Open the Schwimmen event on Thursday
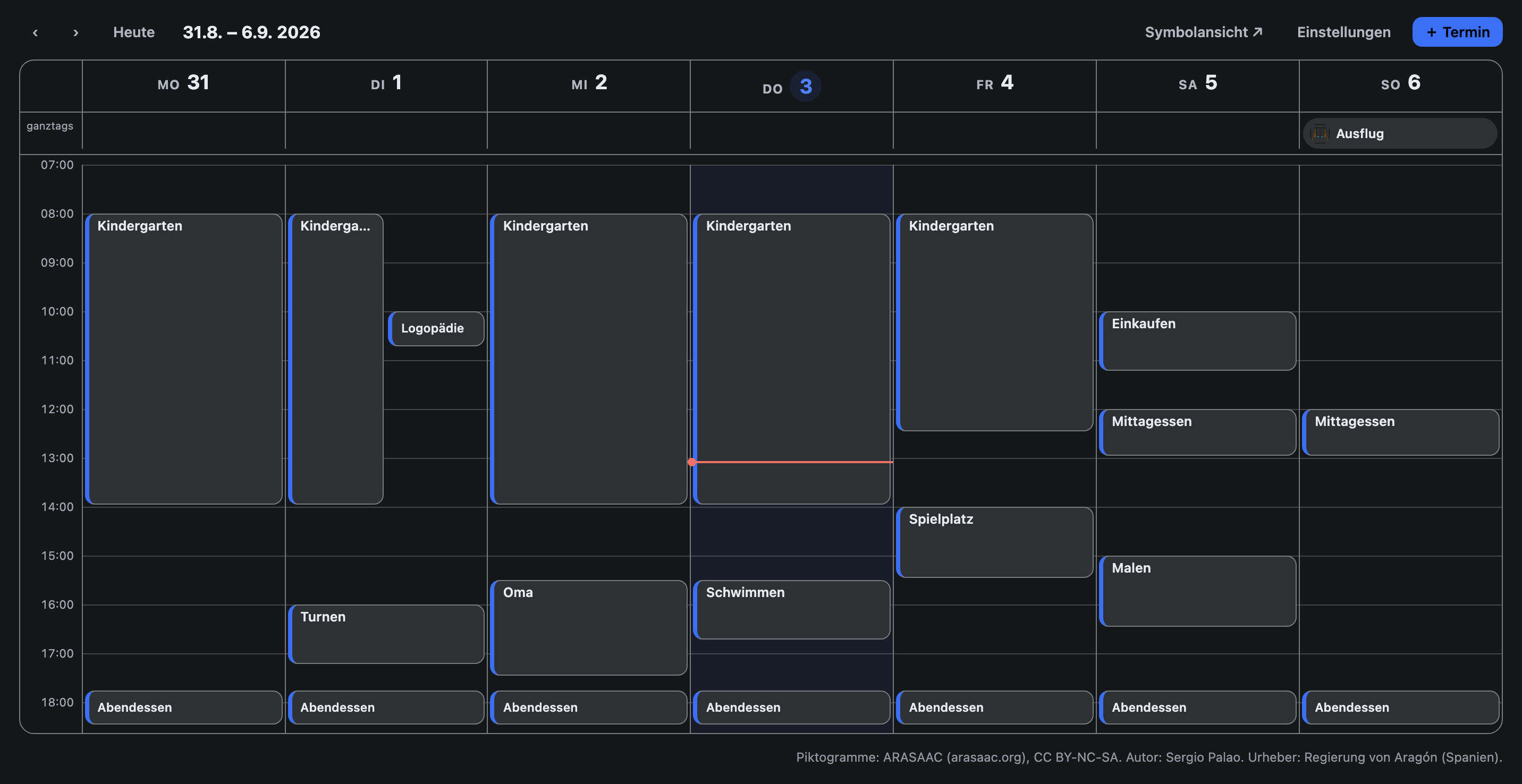This screenshot has height=784, width=1522. pos(792,610)
